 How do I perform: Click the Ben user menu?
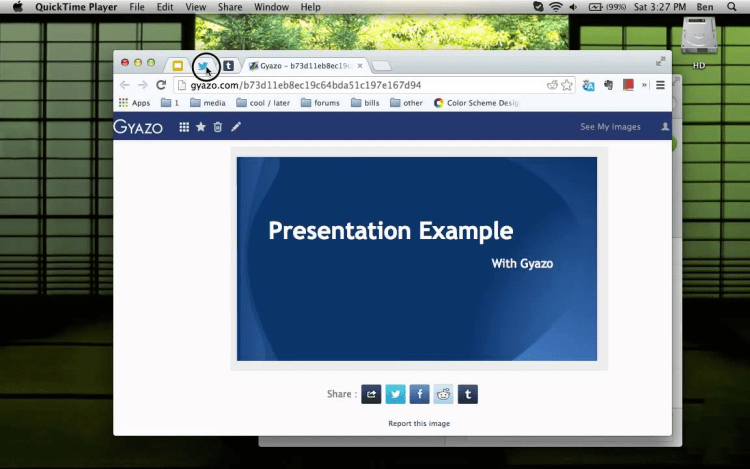[x=705, y=7]
